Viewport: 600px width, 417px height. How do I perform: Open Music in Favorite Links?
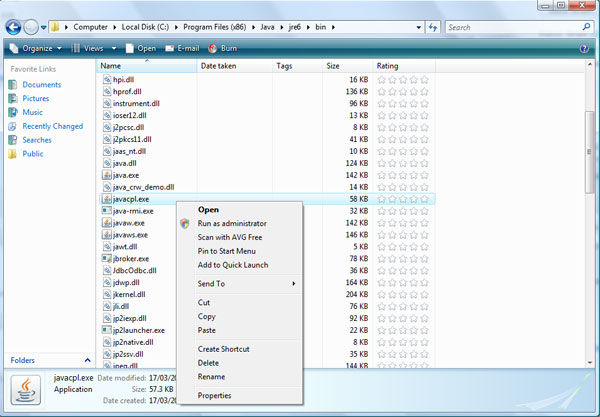33,112
